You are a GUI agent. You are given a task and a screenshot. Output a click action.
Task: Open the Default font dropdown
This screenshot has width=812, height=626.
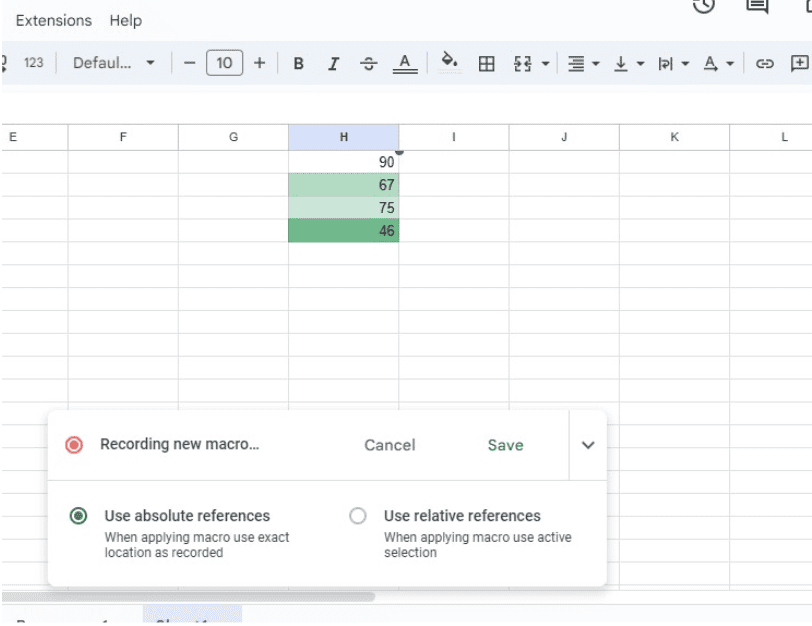point(114,63)
